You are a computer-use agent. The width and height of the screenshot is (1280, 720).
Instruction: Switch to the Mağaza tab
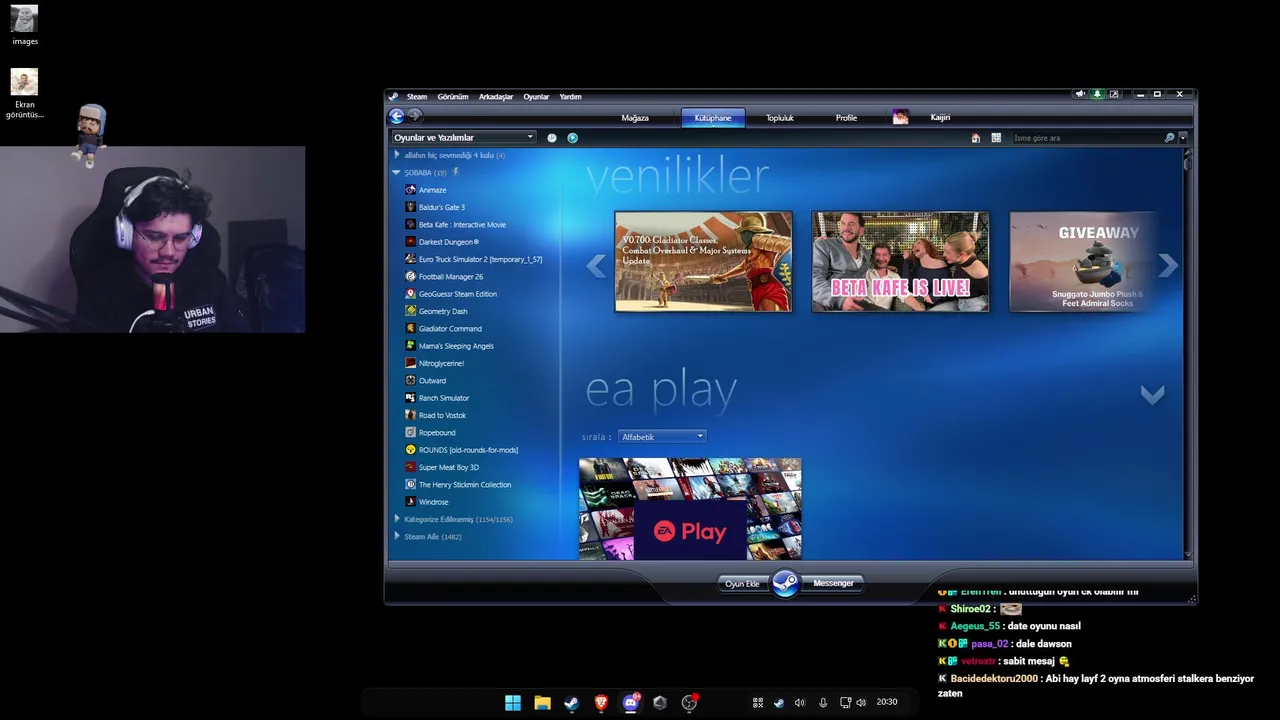point(635,118)
